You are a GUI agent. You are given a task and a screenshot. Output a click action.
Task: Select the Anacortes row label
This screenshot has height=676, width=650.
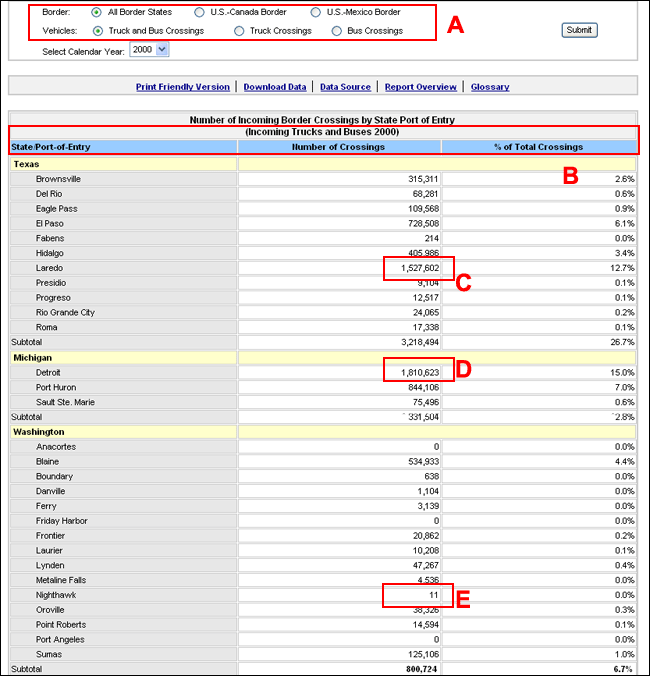(56, 447)
